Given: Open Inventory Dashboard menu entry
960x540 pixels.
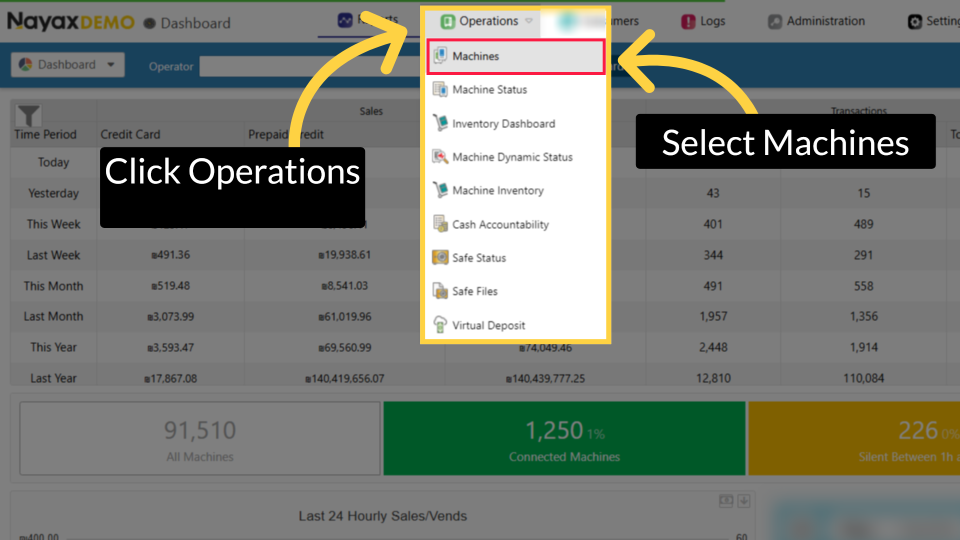Looking at the screenshot, I should (x=516, y=124).
